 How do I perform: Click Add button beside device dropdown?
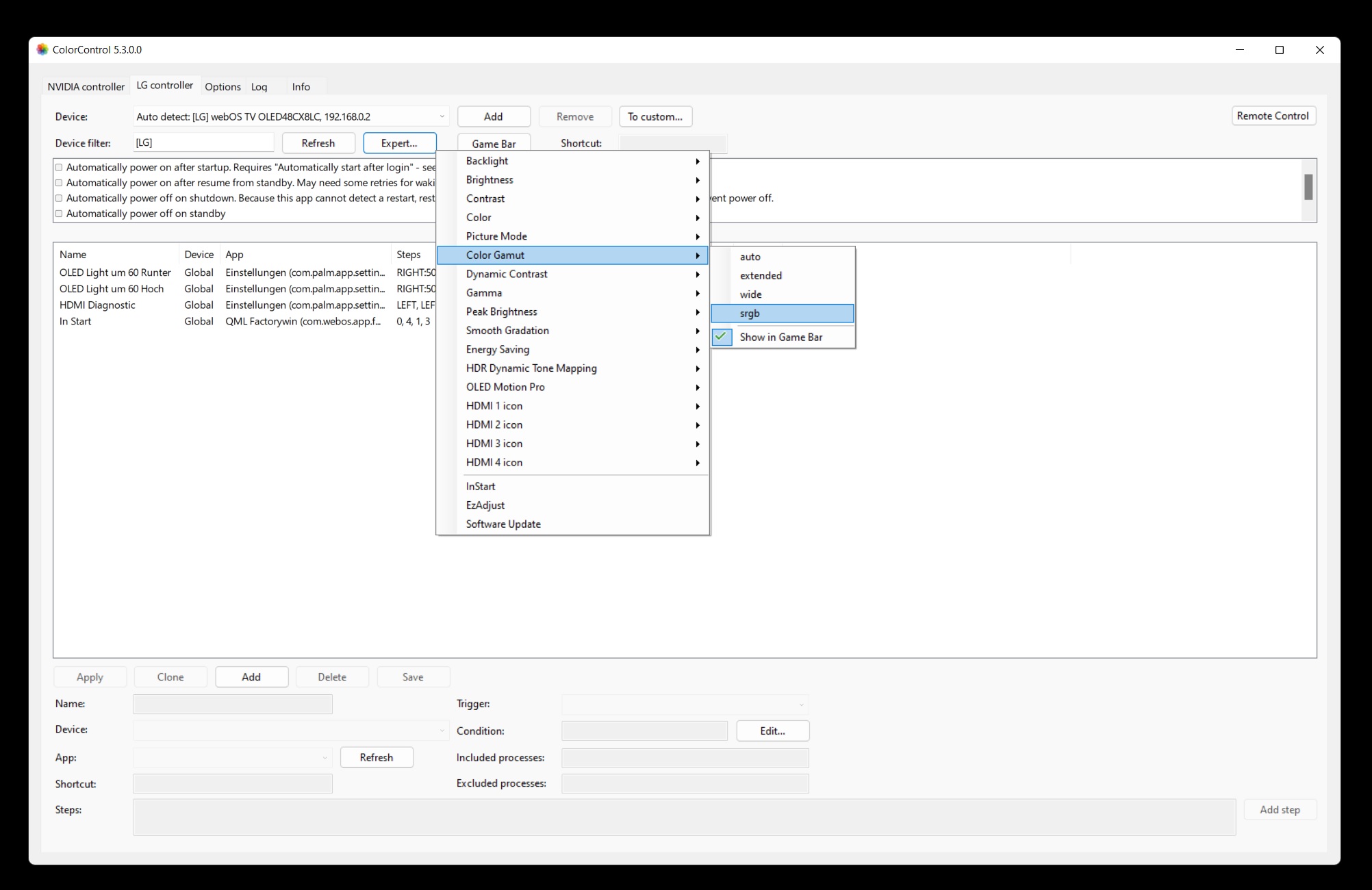(494, 116)
